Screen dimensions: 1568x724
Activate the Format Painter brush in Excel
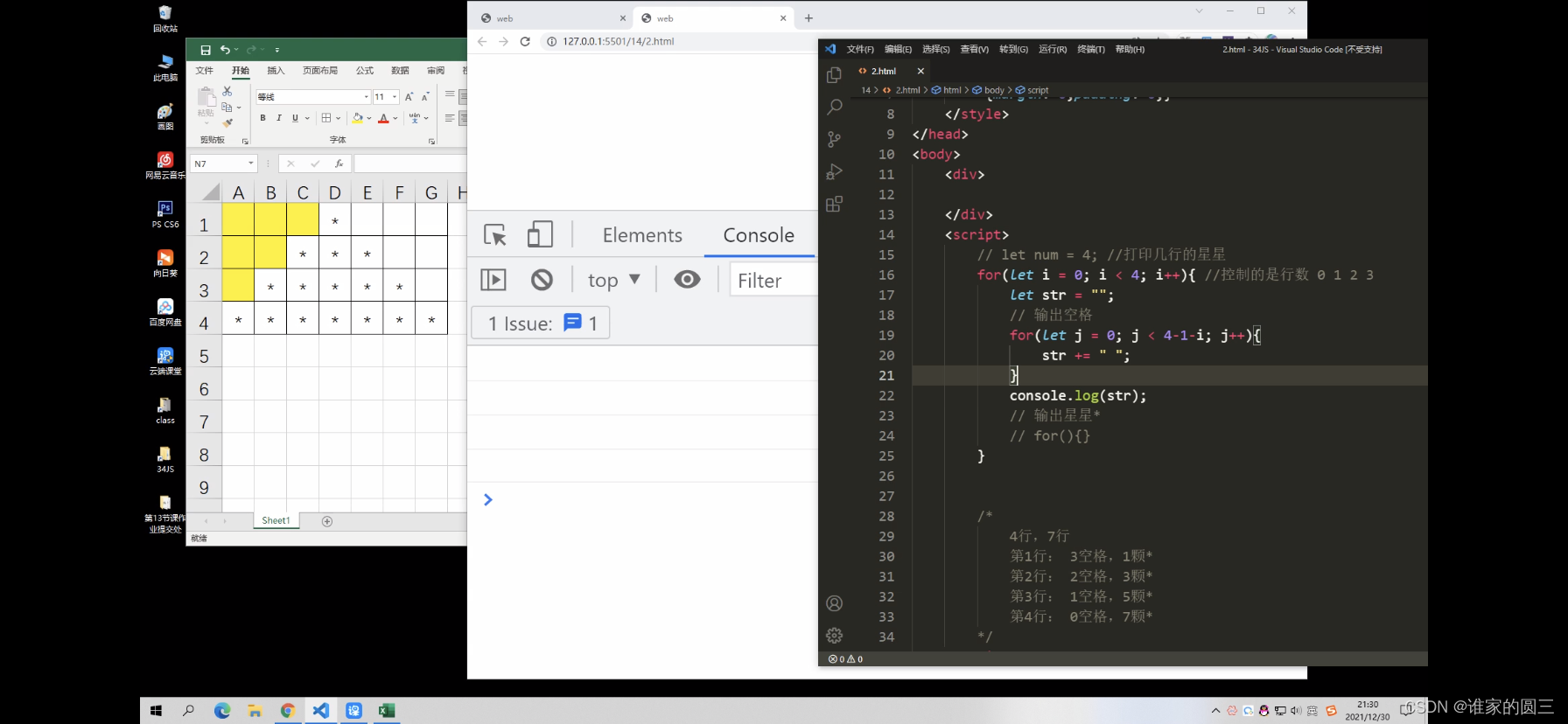pos(227,123)
